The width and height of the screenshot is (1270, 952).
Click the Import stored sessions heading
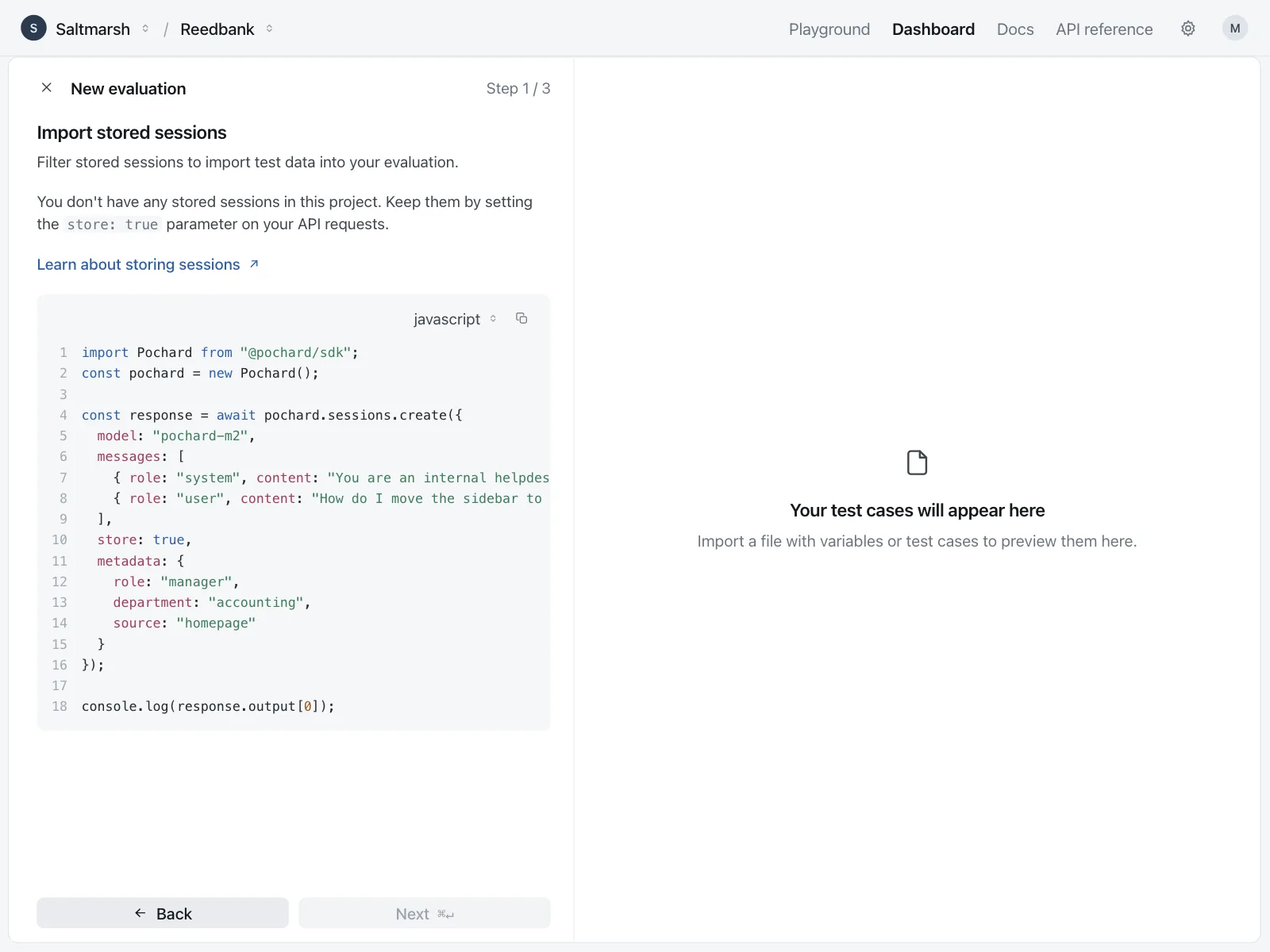[x=132, y=132]
